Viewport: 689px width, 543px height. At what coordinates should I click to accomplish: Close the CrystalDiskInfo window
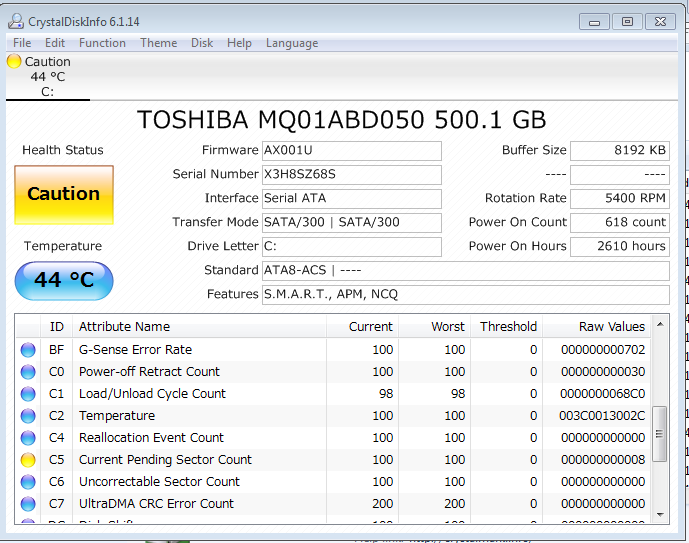point(660,22)
